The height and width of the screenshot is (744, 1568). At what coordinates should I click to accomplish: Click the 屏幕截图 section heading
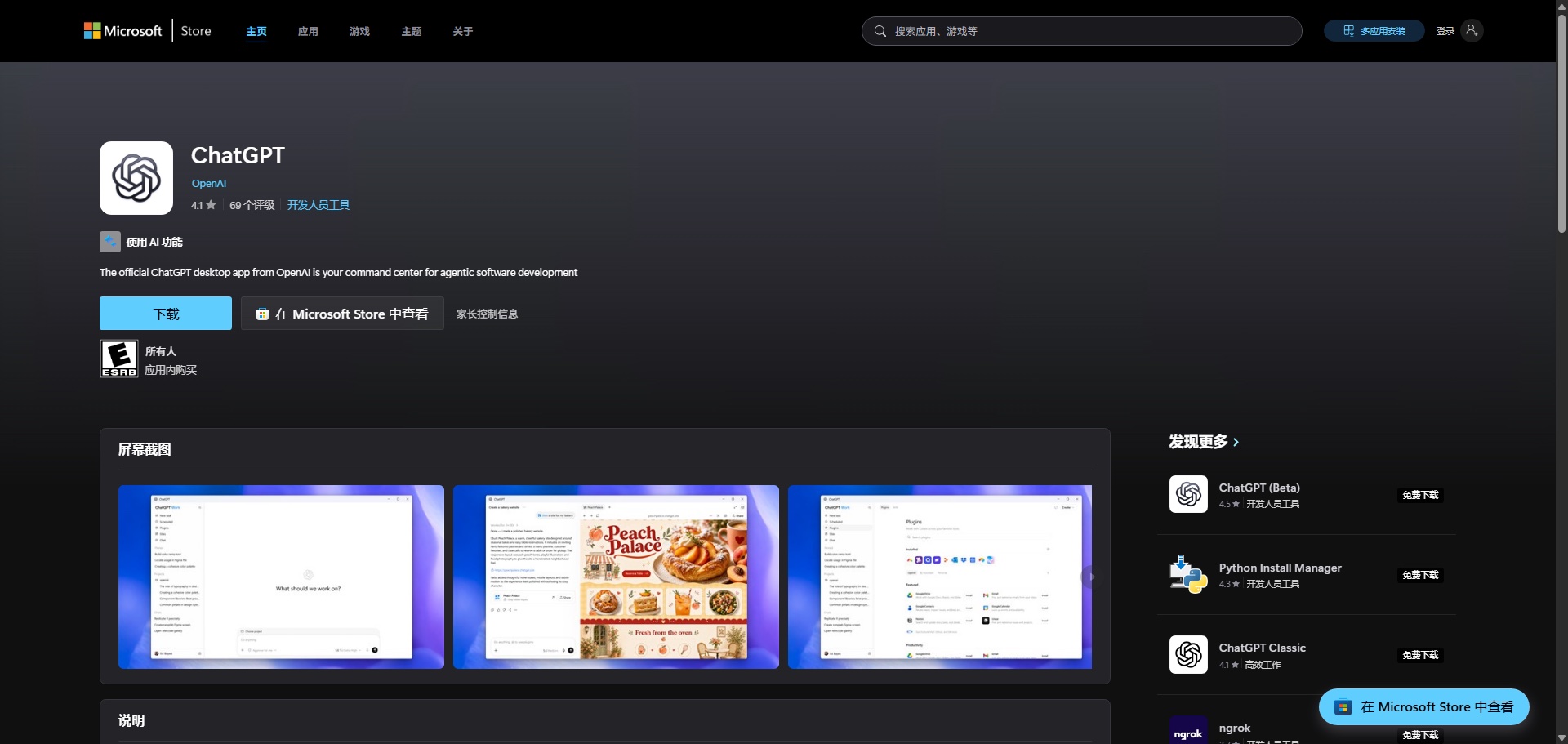145,450
